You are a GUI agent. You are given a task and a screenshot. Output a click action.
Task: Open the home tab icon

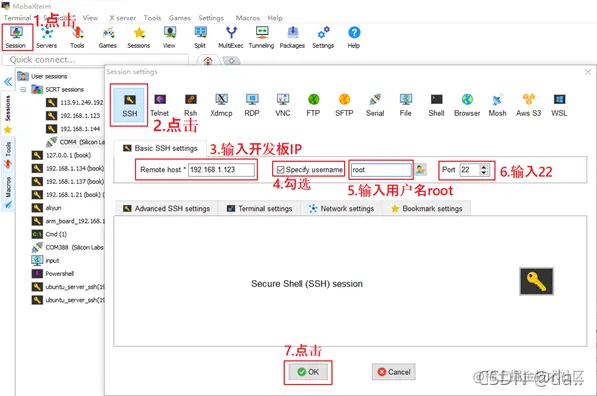[x=208, y=61]
